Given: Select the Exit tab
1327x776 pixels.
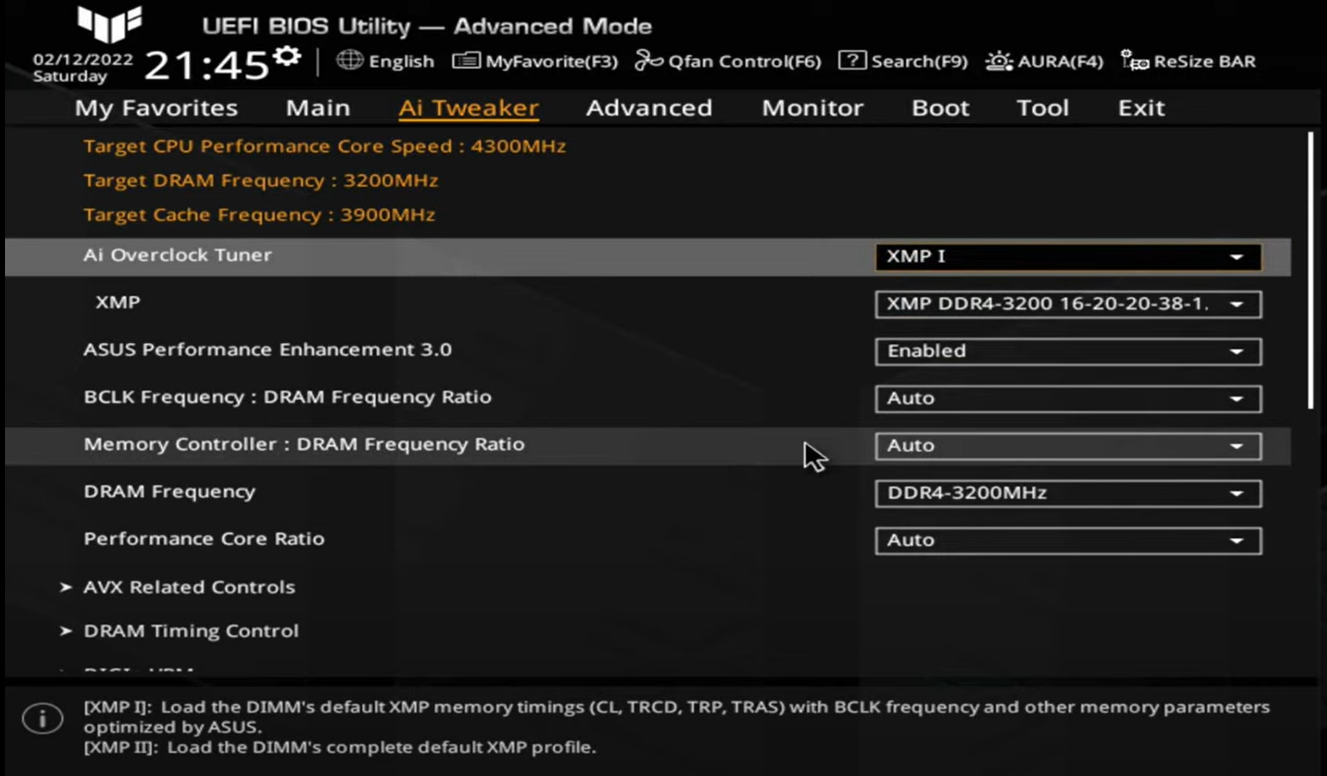Looking at the screenshot, I should coord(1141,108).
